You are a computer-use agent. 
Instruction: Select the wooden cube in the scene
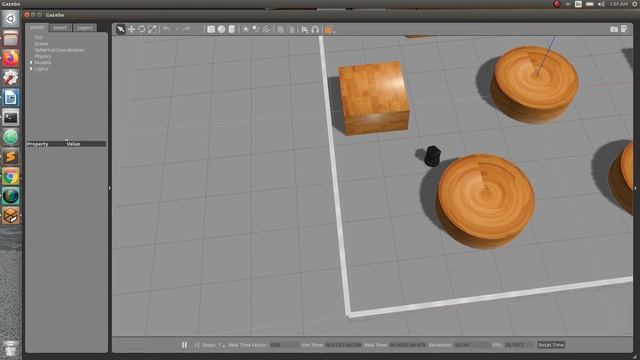tap(374, 98)
